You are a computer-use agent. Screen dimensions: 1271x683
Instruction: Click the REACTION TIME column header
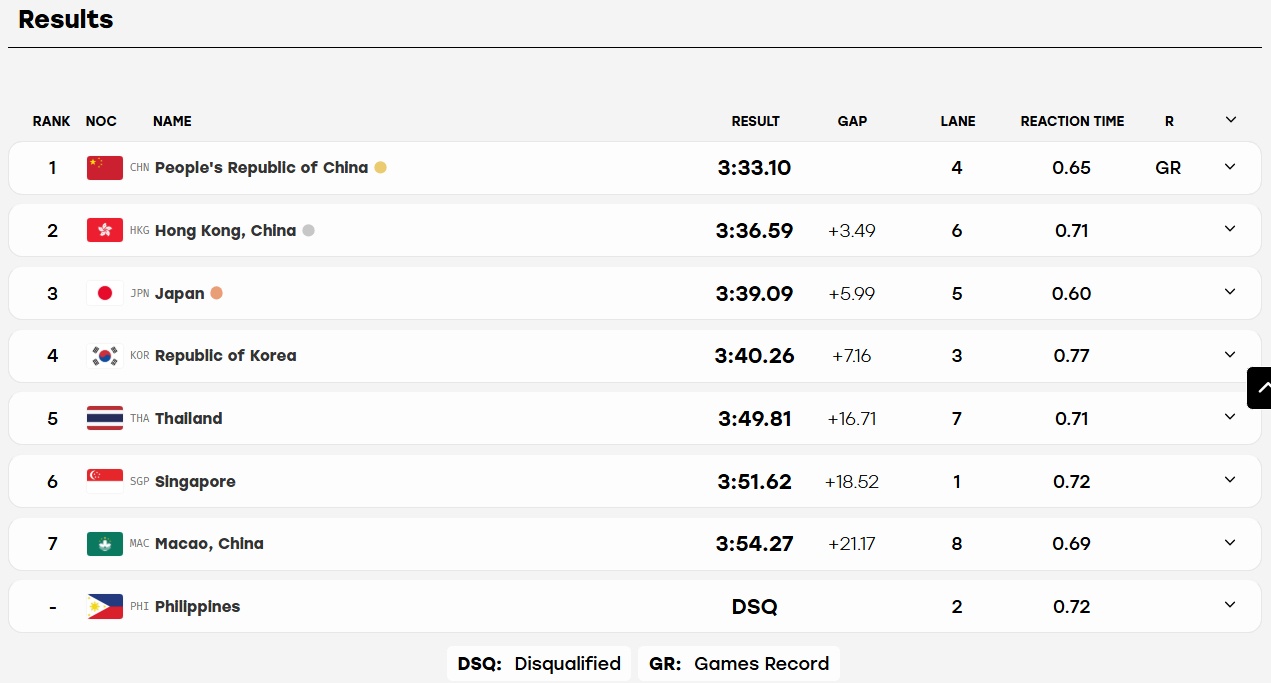pos(1072,121)
